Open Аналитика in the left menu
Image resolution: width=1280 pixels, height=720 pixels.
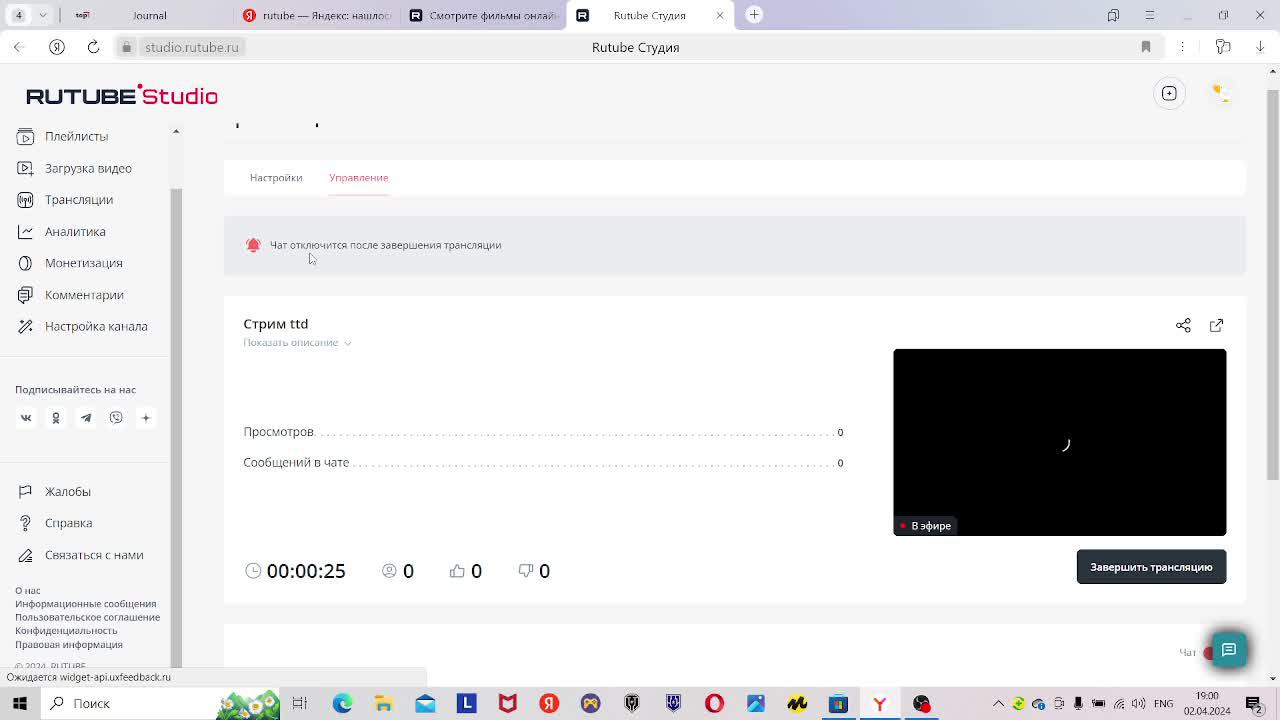coord(61,231)
